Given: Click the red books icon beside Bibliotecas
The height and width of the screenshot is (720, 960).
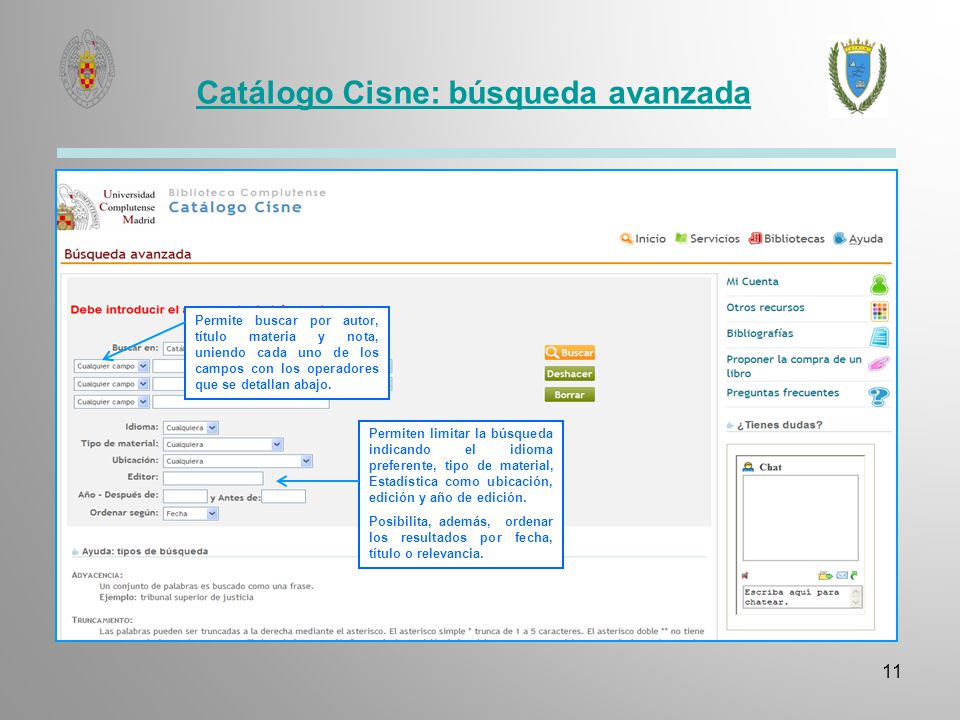Looking at the screenshot, I should tap(756, 238).
